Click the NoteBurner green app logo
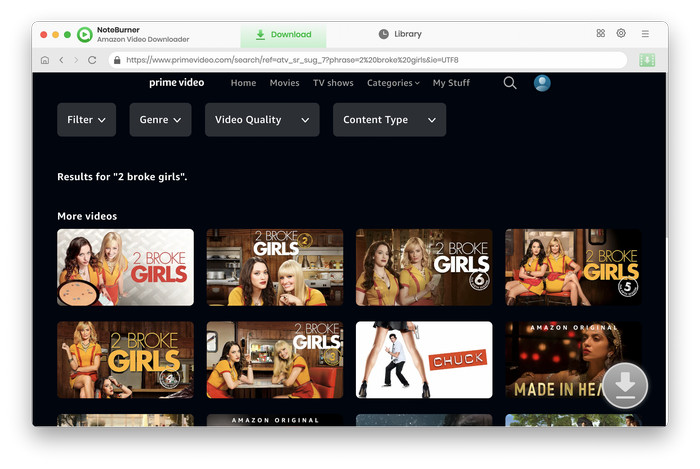Screen dimensions: 700x469 coord(84,34)
